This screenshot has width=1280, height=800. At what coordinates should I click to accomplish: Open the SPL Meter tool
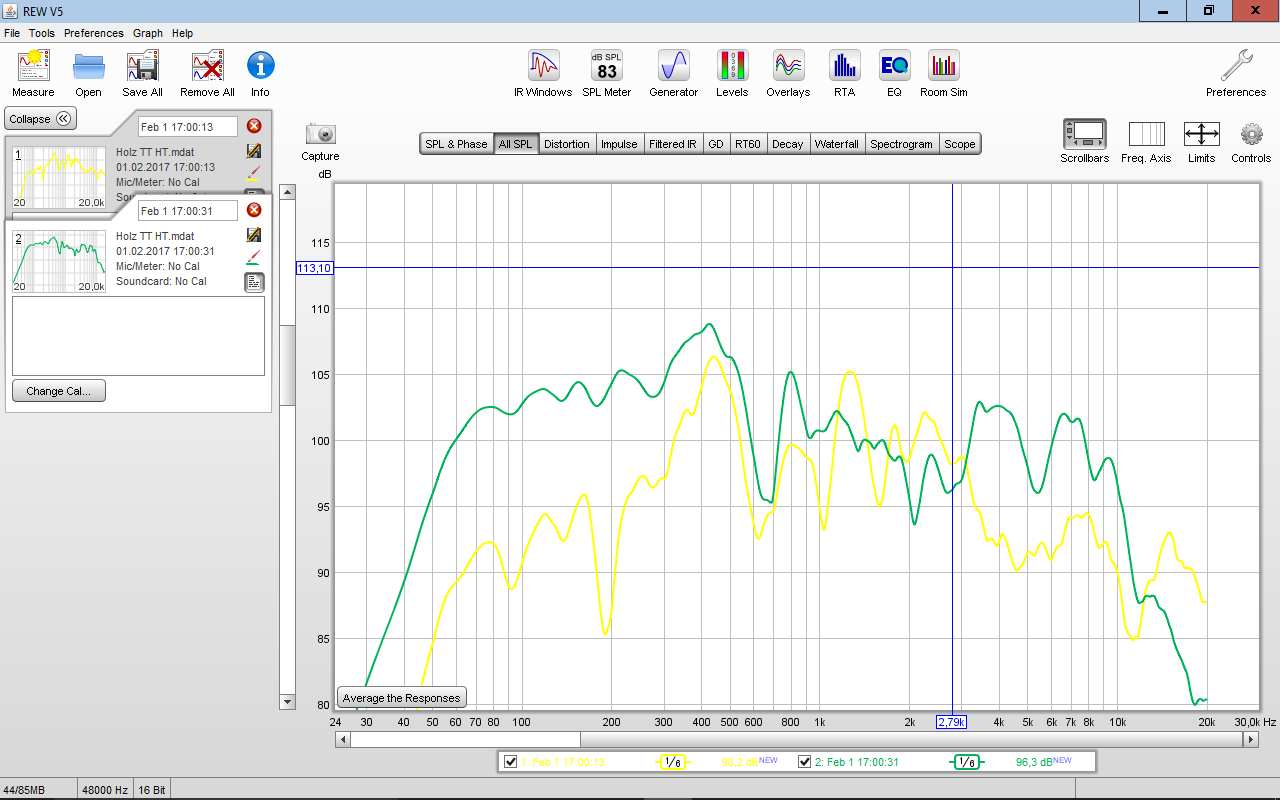(607, 68)
